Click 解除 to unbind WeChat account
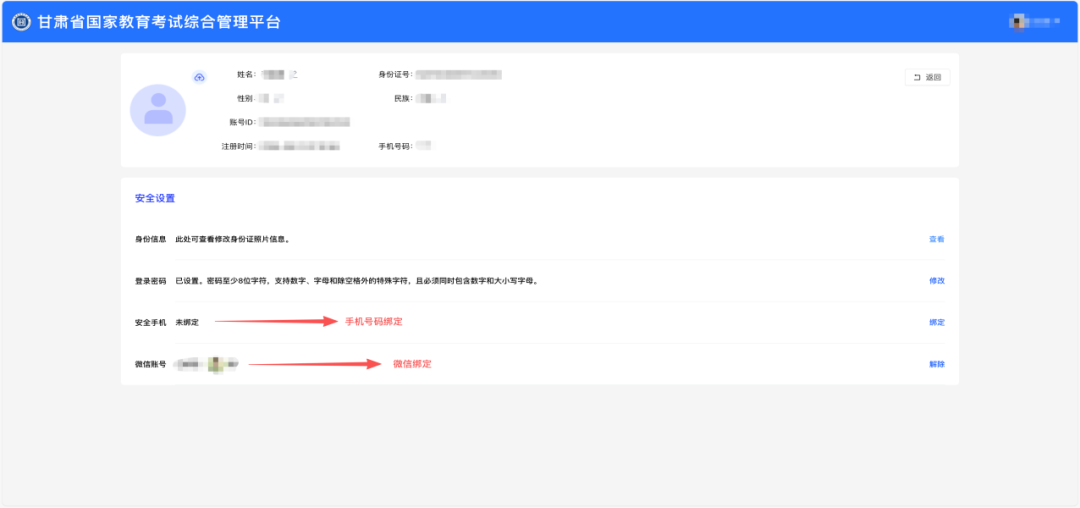This screenshot has height=508, width=1080. tap(936, 364)
